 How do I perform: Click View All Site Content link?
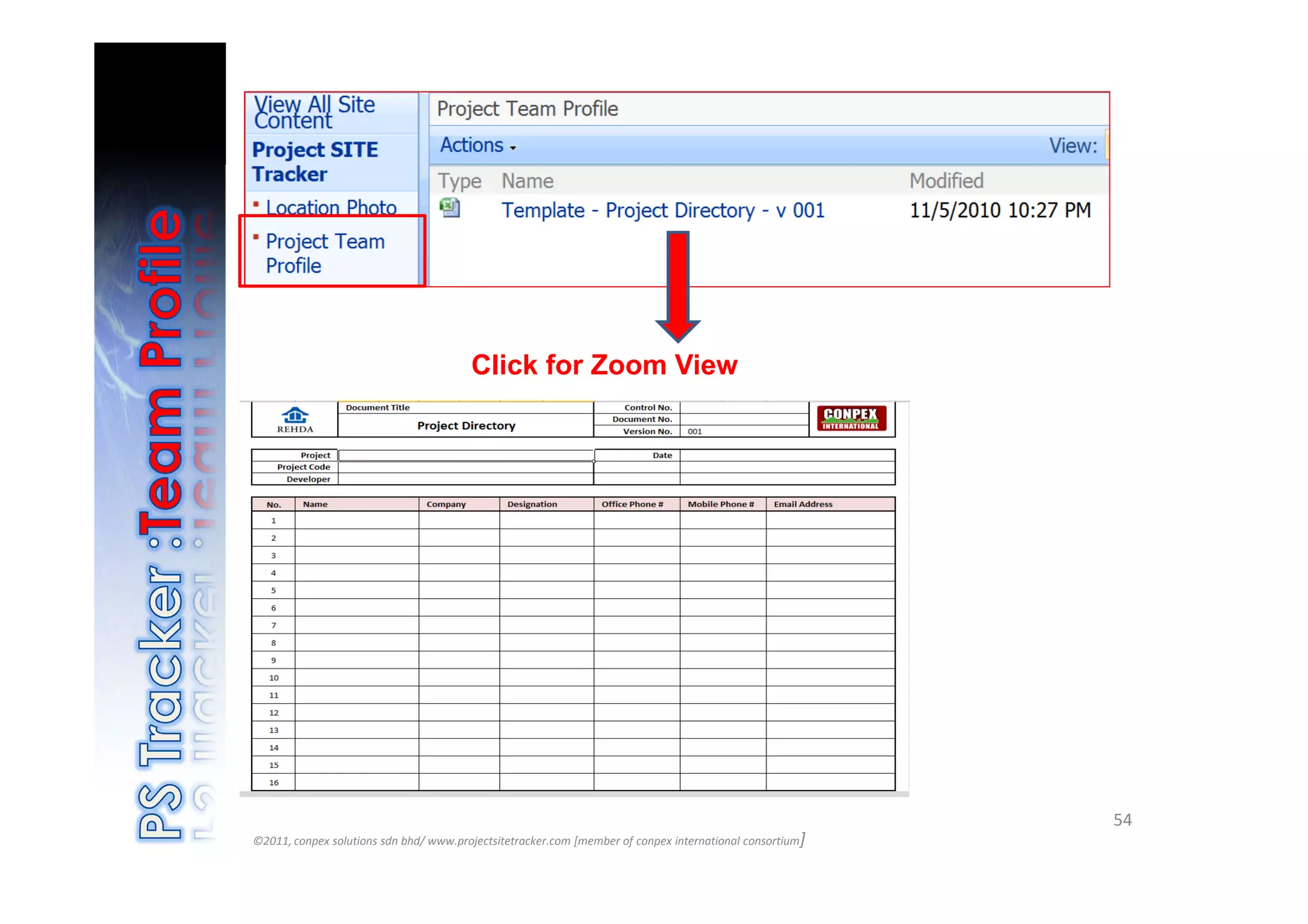coord(314,112)
